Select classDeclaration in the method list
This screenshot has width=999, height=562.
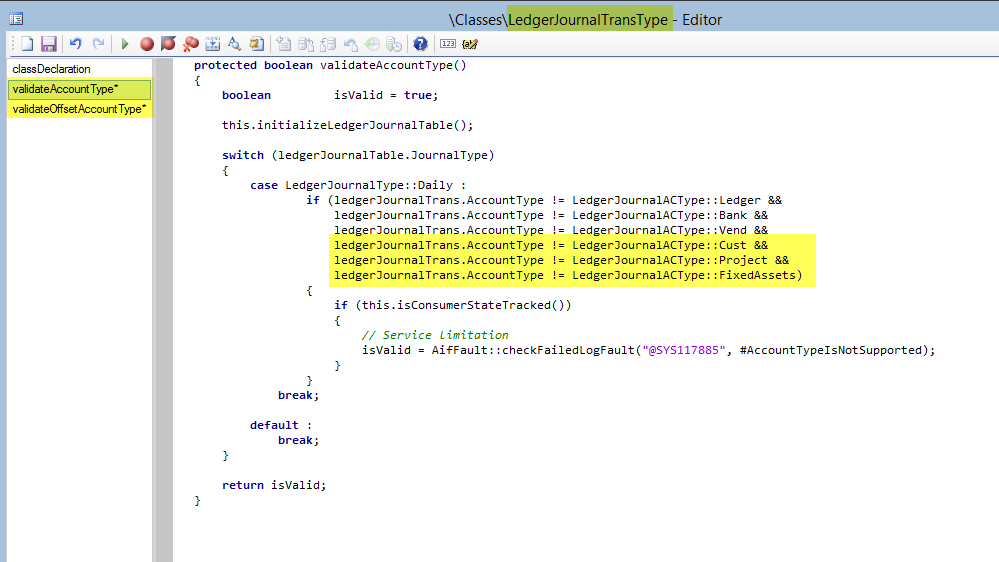click(x=52, y=69)
